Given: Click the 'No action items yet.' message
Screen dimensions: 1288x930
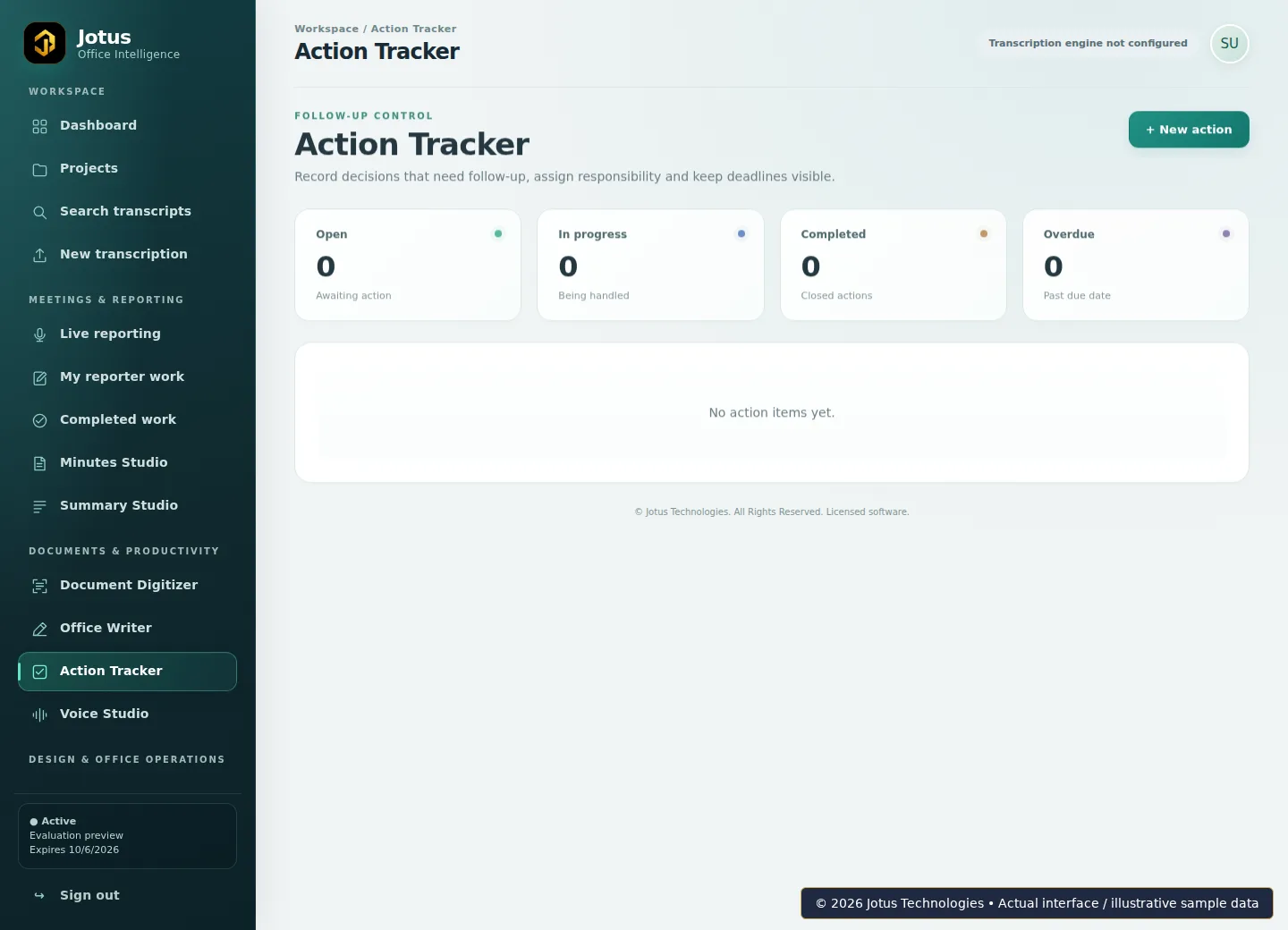Looking at the screenshot, I should tap(772, 413).
